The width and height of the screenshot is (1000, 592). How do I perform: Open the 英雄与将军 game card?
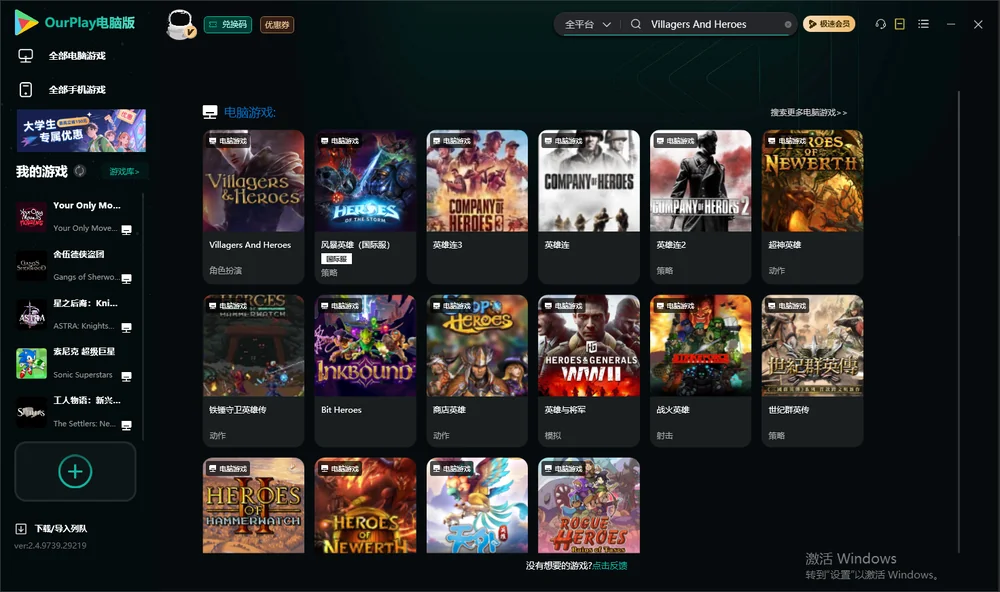[589, 371]
